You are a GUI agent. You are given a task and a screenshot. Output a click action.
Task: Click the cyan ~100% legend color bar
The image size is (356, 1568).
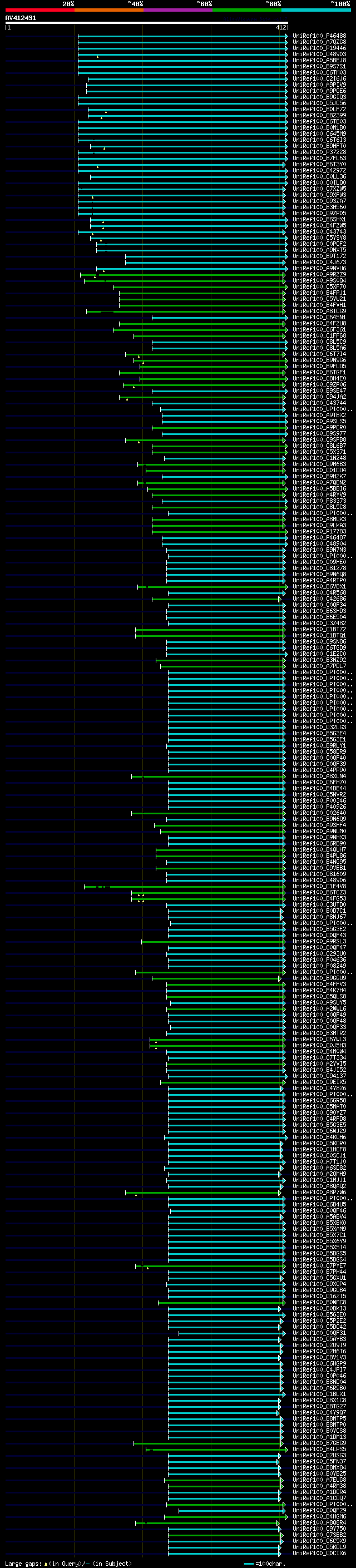pos(316,10)
